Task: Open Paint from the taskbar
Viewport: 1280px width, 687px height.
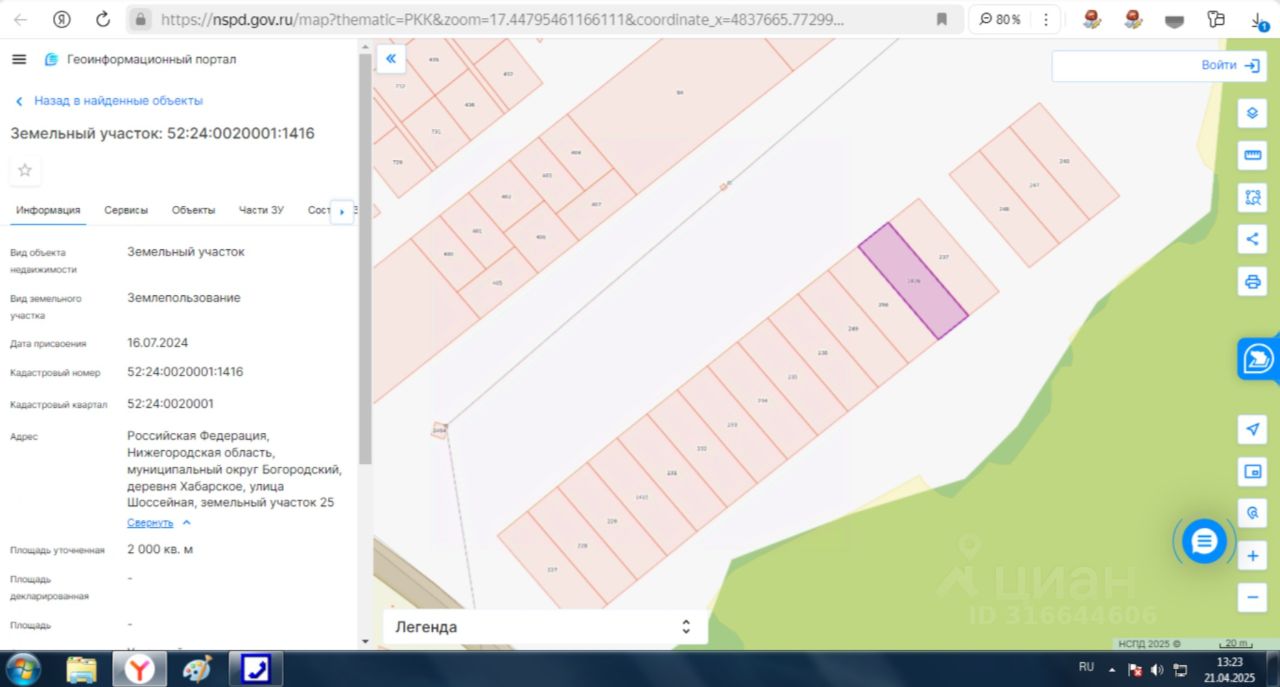Action: tap(197, 668)
